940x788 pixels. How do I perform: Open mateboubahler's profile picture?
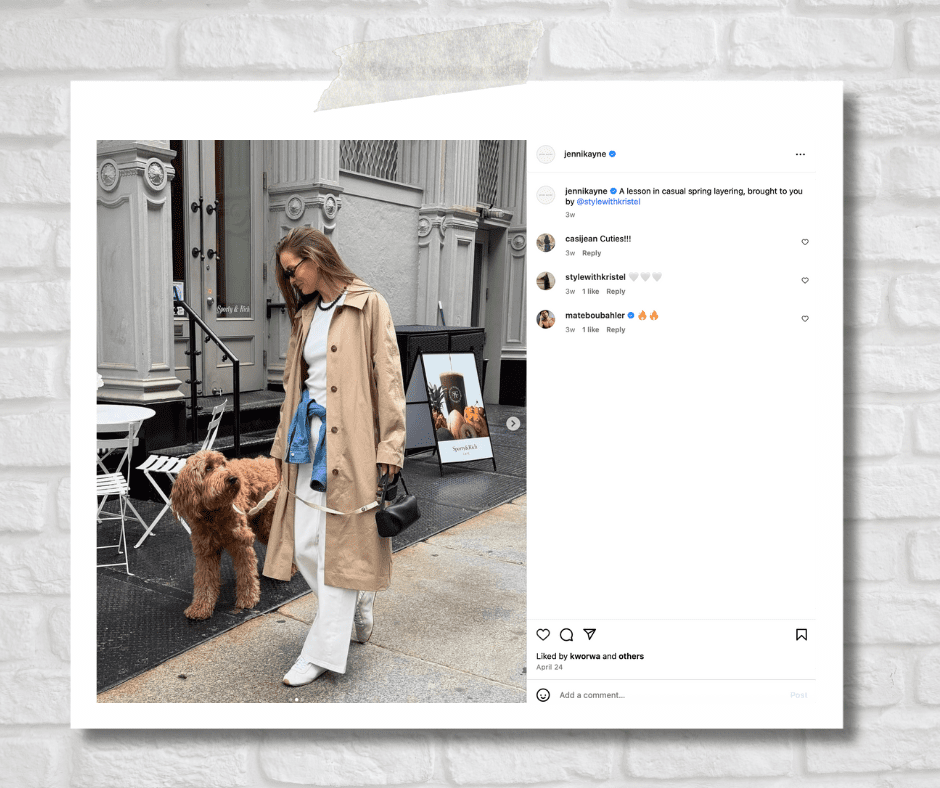(x=545, y=318)
